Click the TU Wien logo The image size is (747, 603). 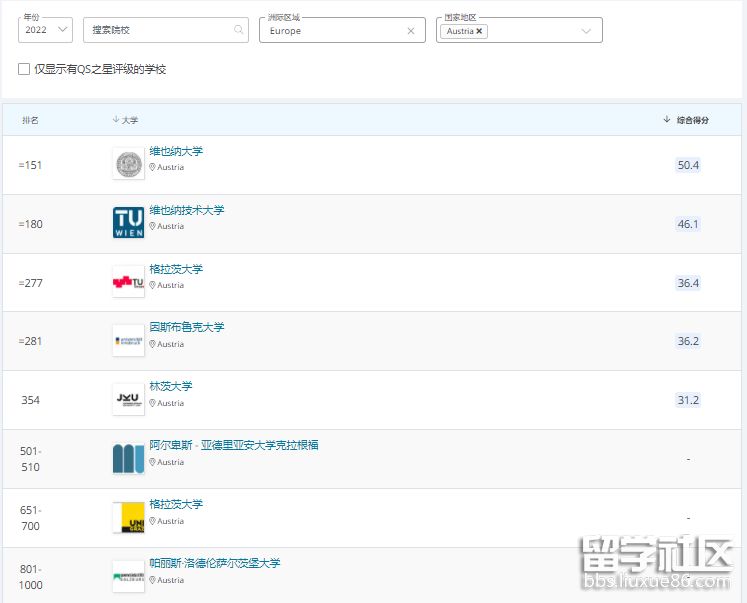click(x=128, y=223)
